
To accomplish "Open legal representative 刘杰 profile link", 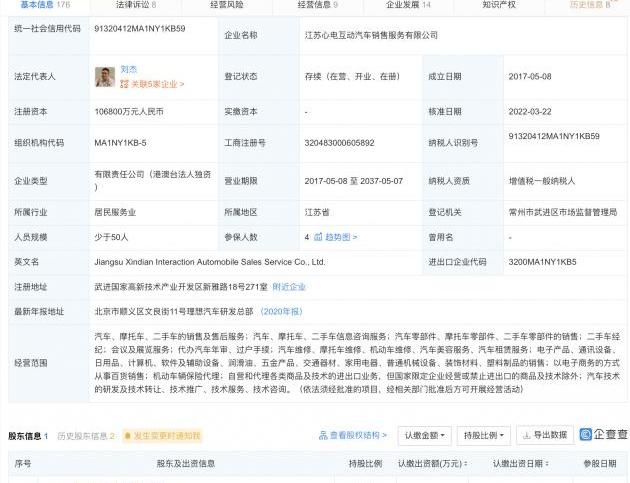I will click(x=129, y=69).
